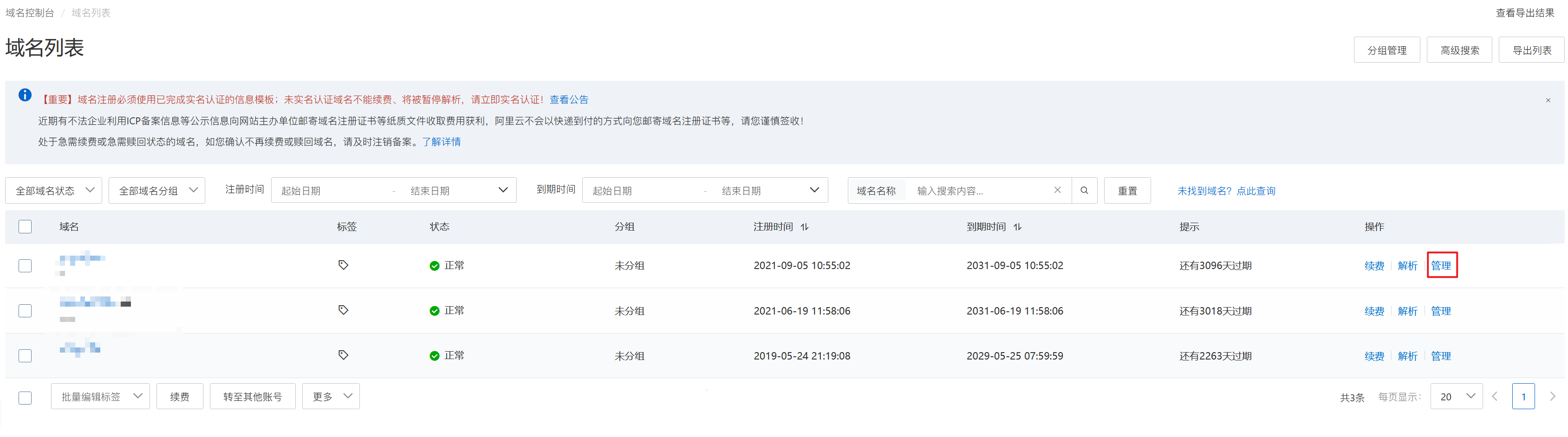Click the tag icon in the third domain row
This screenshot has height=437, width=1568.
tap(343, 355)
